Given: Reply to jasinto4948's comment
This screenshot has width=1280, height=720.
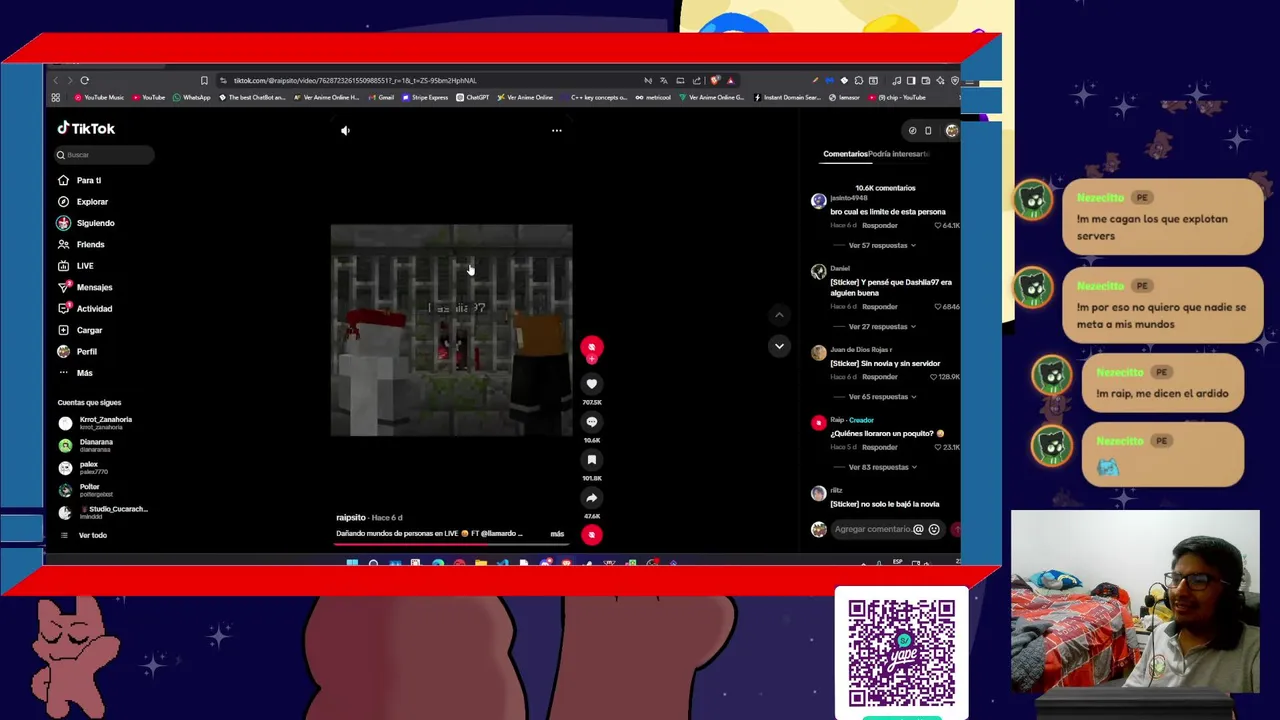Looking at the screenshot, I should point(880,226).
